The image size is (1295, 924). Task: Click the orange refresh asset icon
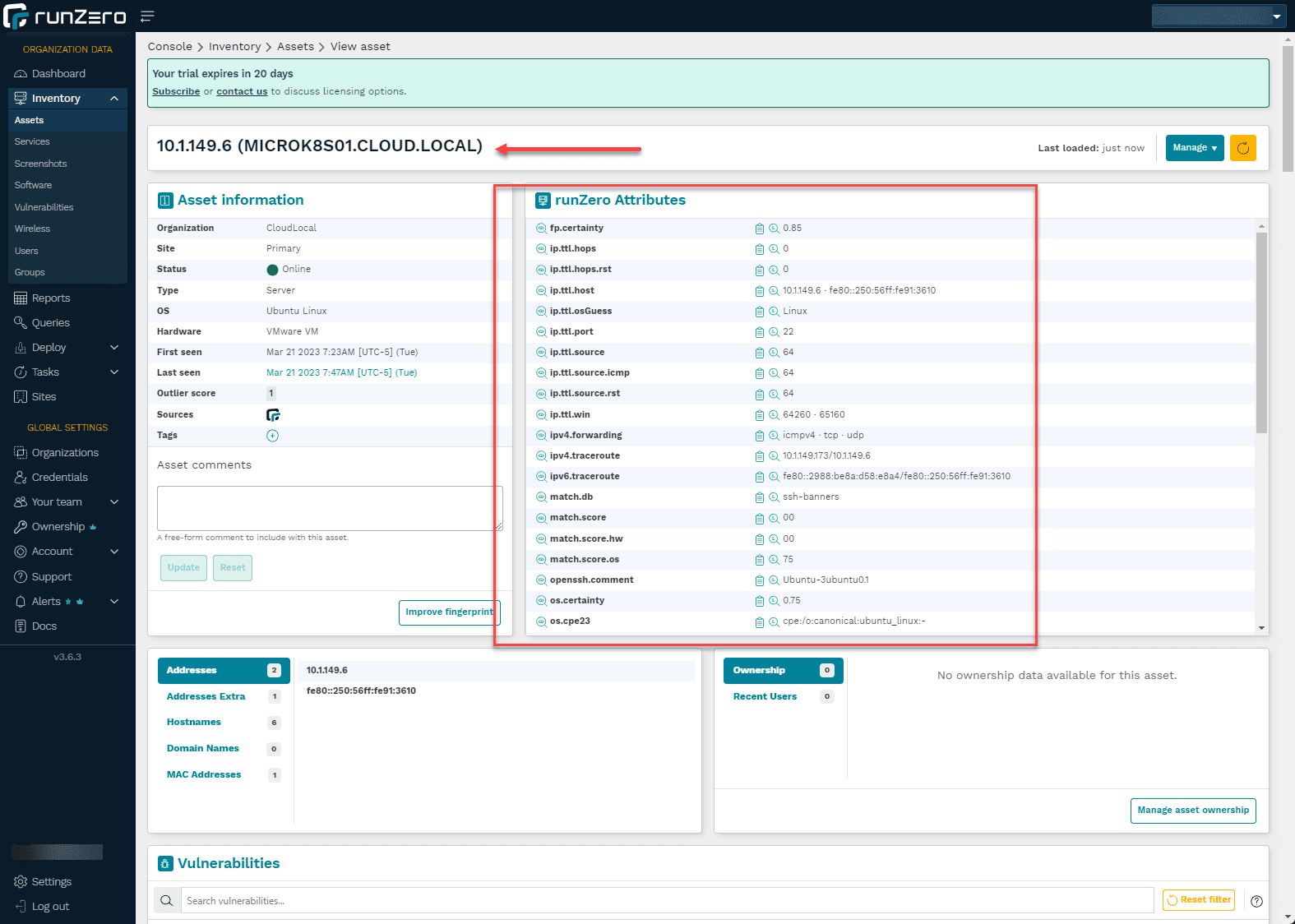pos(1242,148)
